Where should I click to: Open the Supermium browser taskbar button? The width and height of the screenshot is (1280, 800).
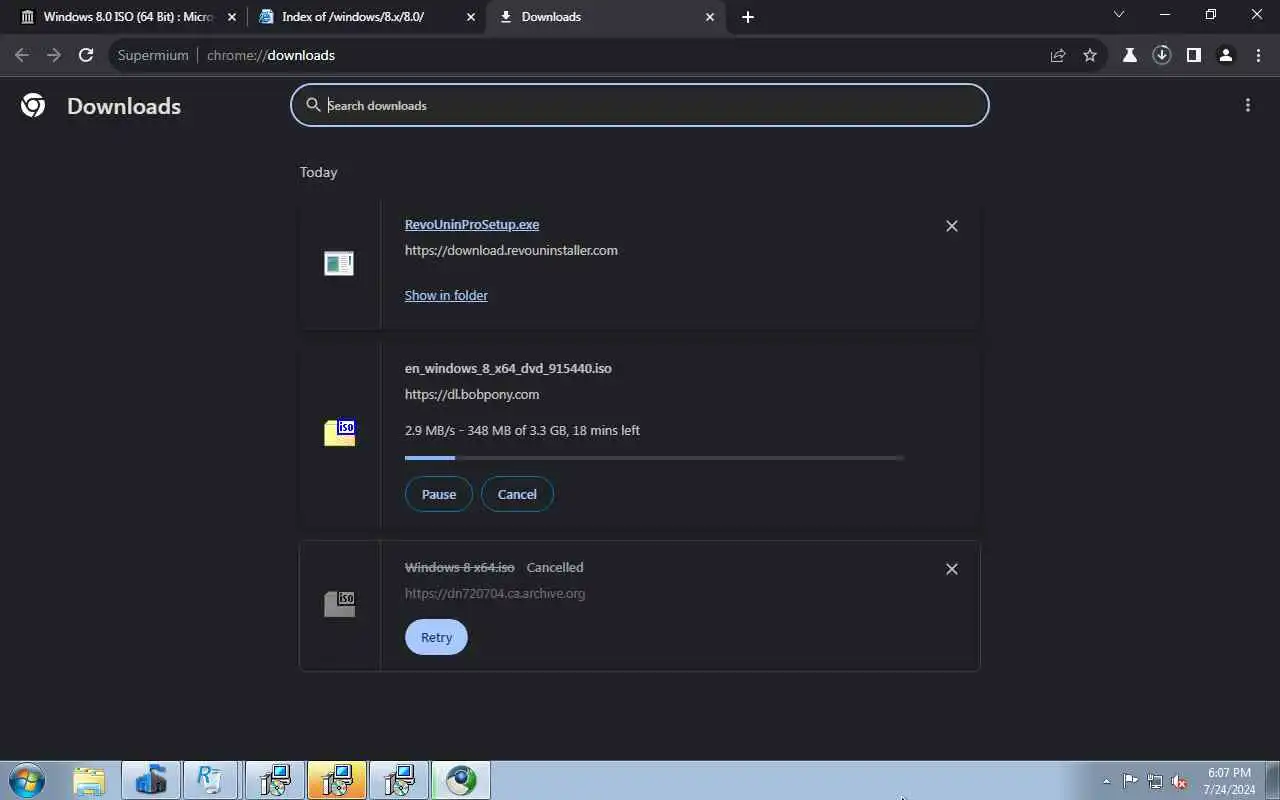coord(461,780)
